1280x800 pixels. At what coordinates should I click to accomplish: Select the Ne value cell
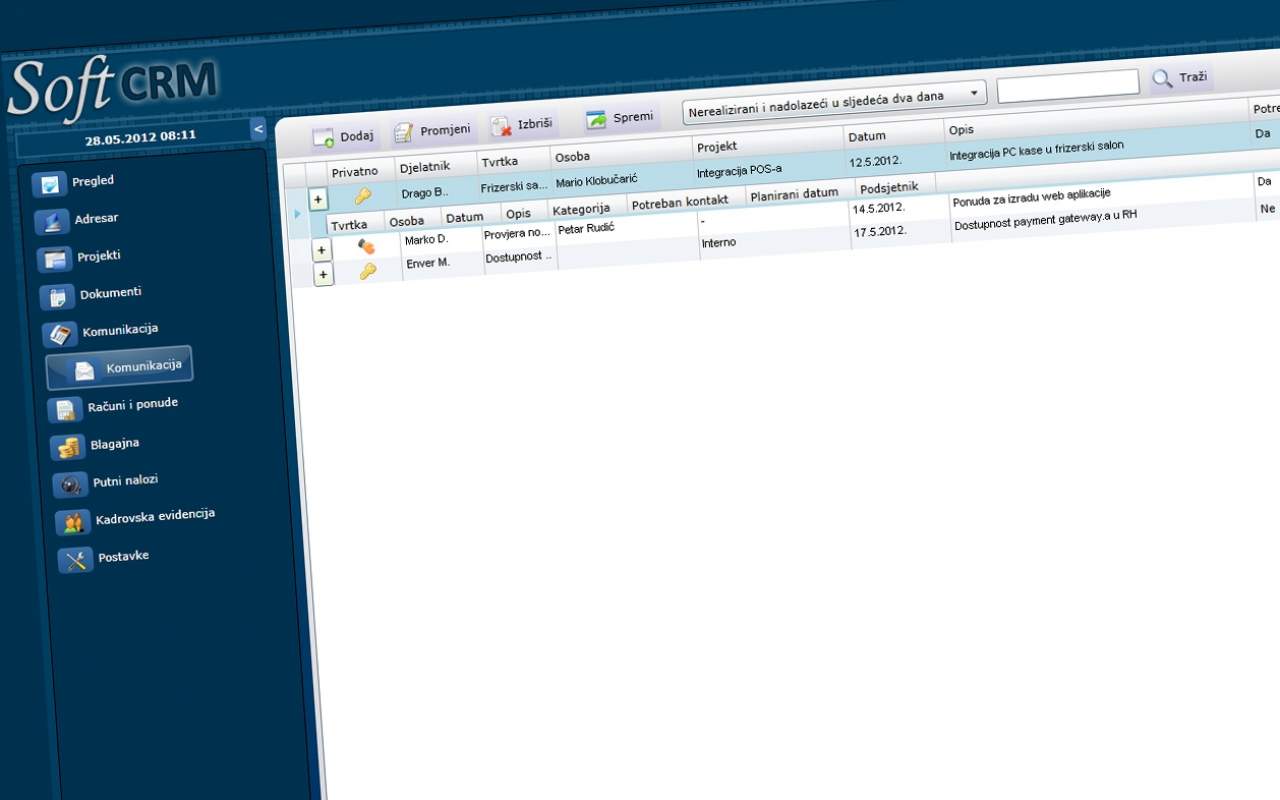click(1267, 209)
